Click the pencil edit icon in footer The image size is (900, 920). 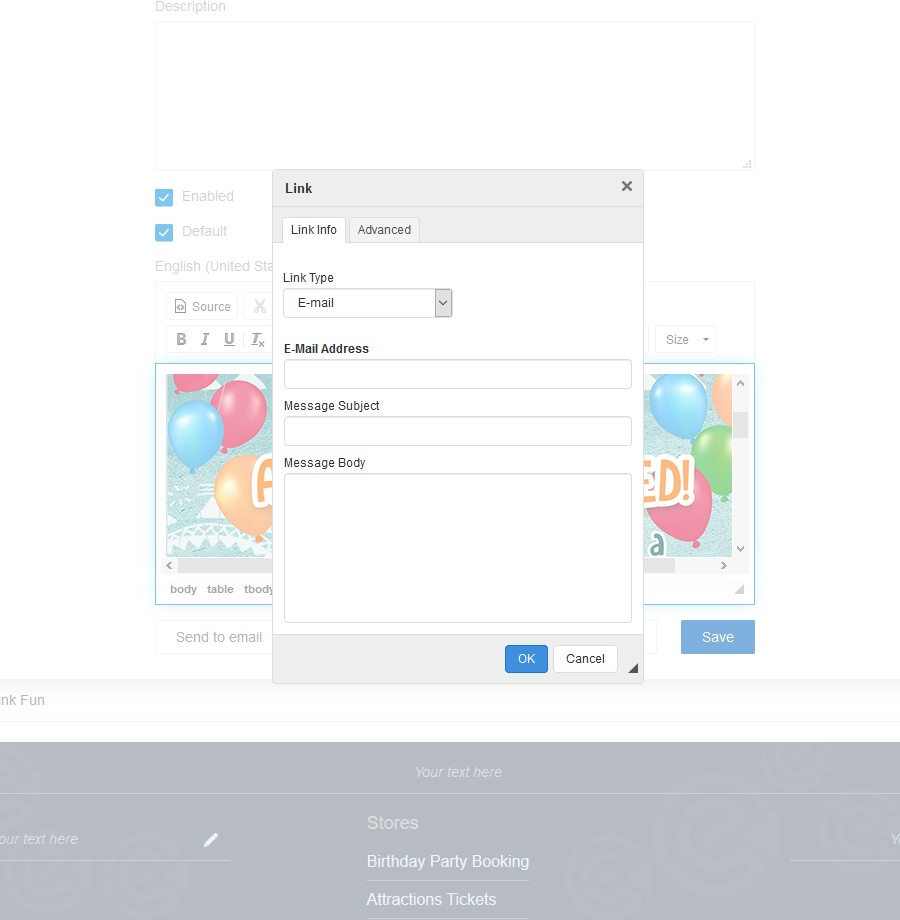pyautogui.click(x=211, y=840)
